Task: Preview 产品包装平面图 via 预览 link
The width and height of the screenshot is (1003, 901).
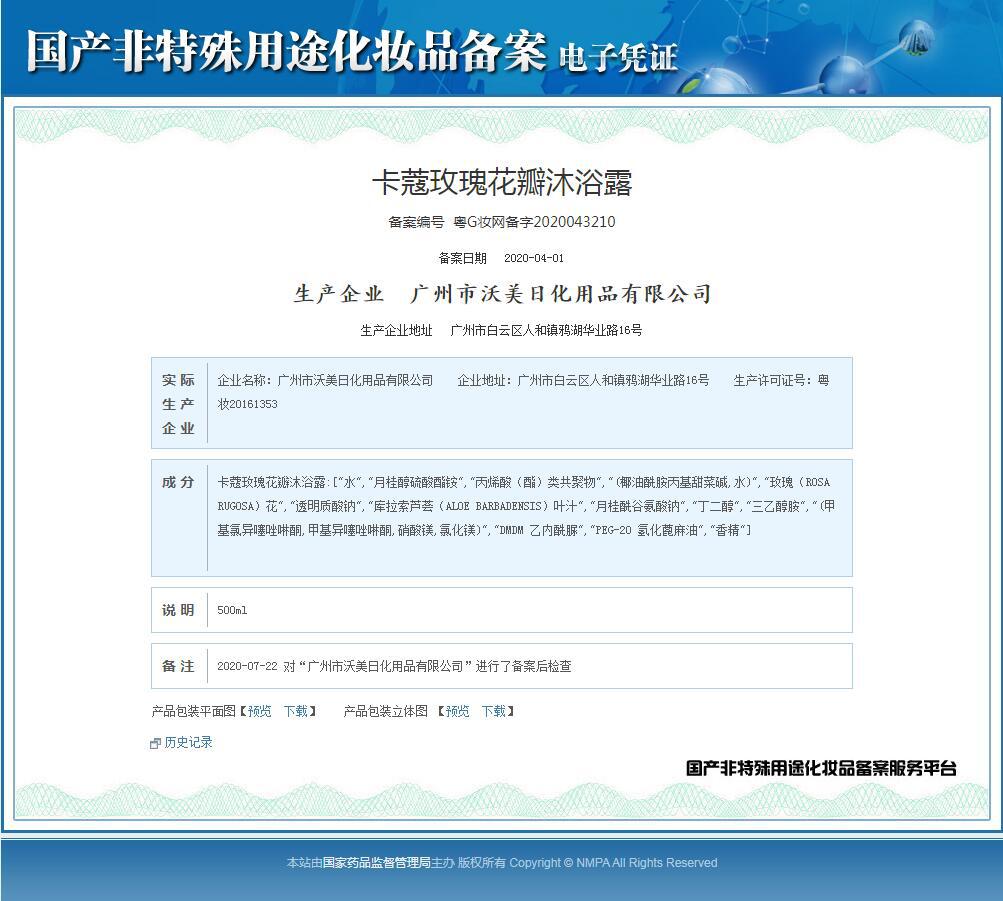Action: 260,711
